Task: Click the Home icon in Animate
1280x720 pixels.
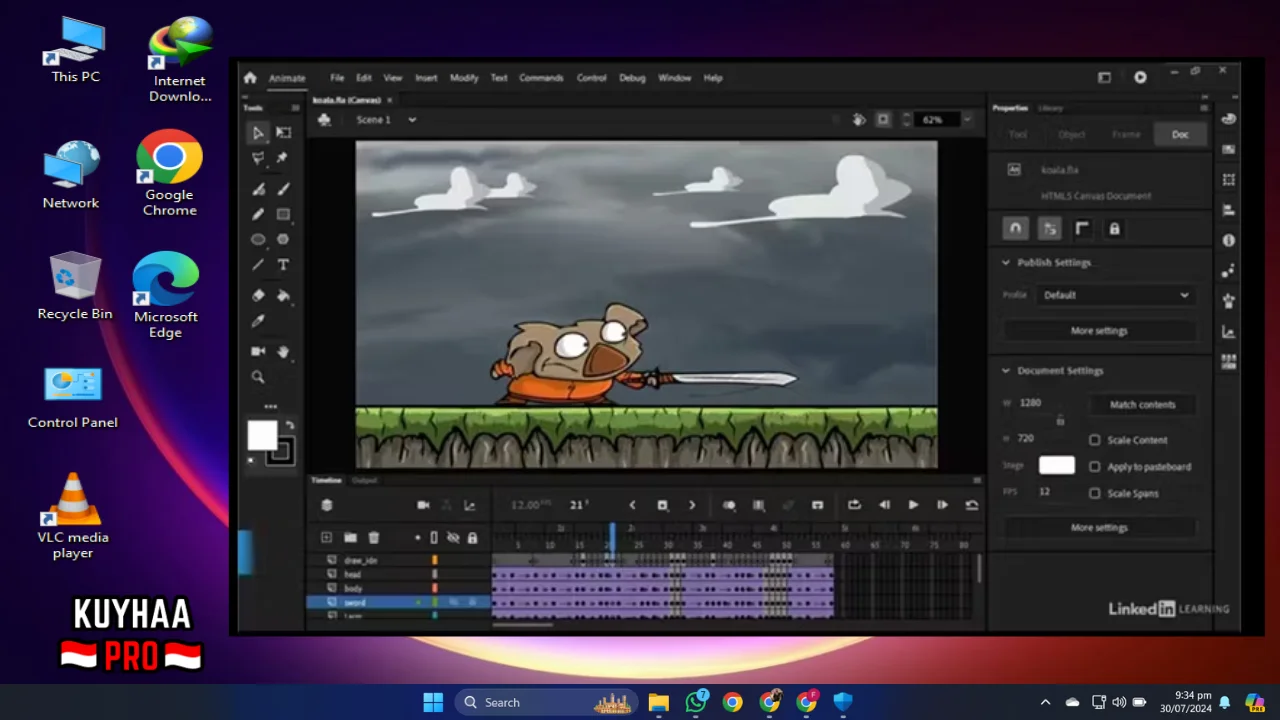Action: [x=250, y=77]
